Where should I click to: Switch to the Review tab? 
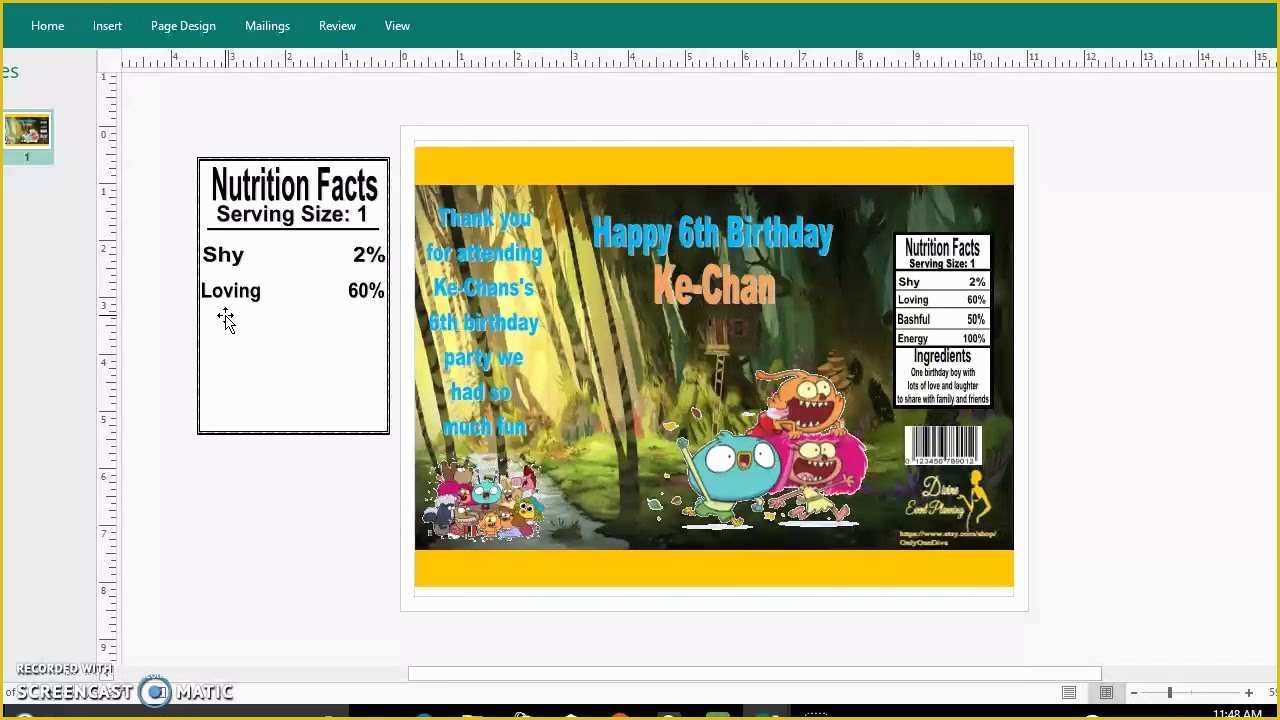[337, 26]
